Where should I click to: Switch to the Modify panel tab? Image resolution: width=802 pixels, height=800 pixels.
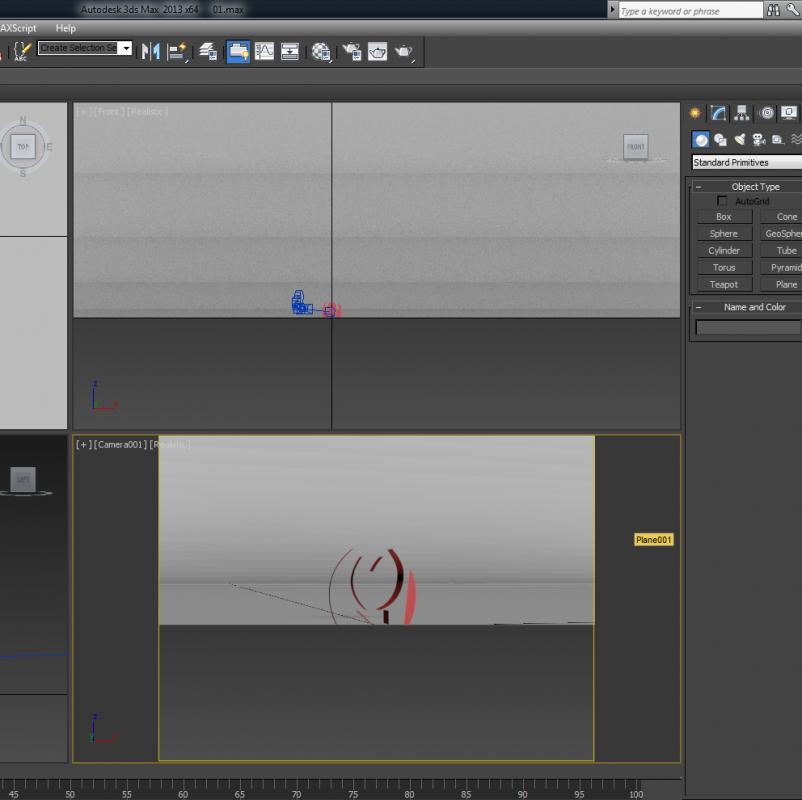click(718, 113)
